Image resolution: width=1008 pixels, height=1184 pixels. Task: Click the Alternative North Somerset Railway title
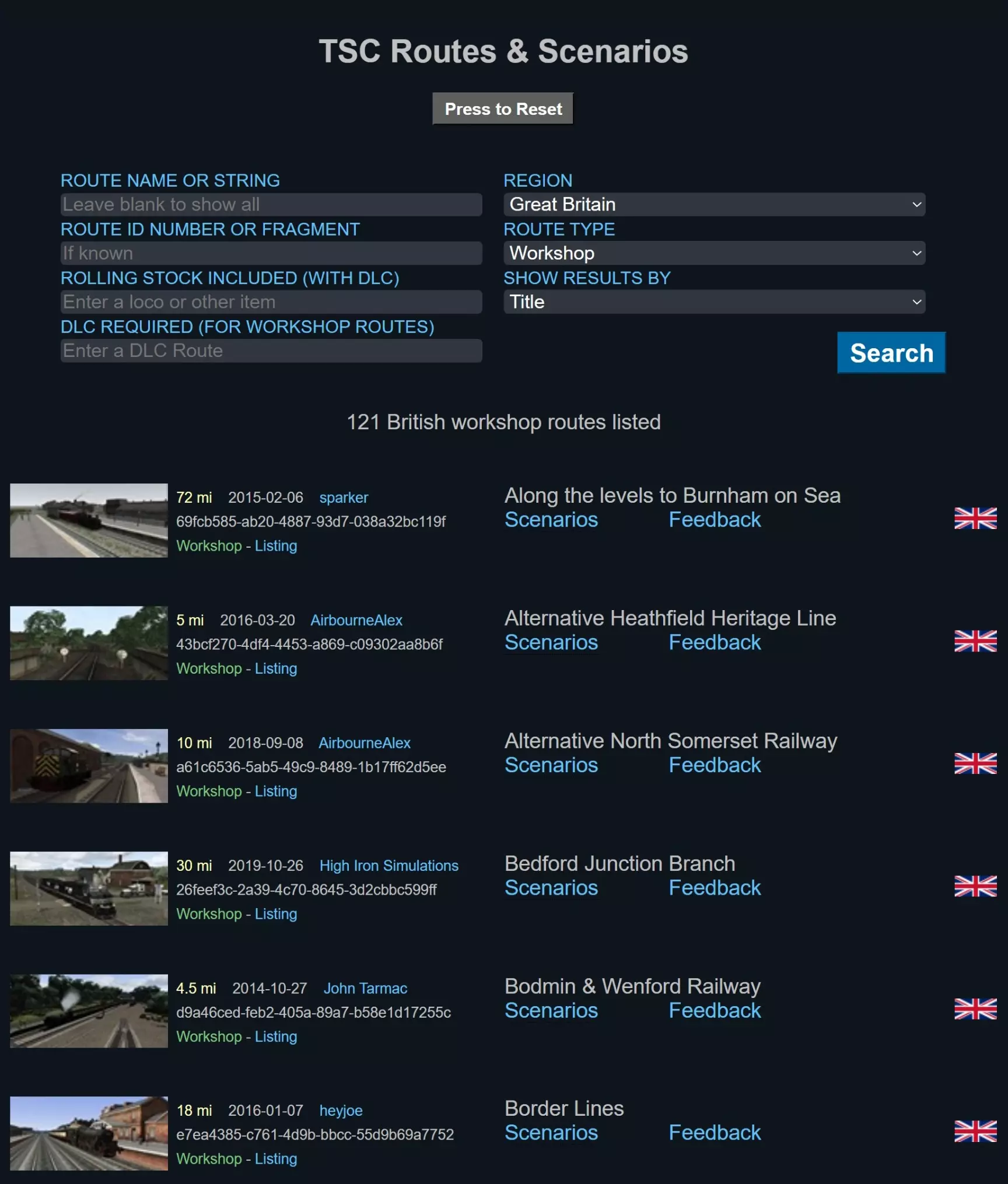[671, 741]
